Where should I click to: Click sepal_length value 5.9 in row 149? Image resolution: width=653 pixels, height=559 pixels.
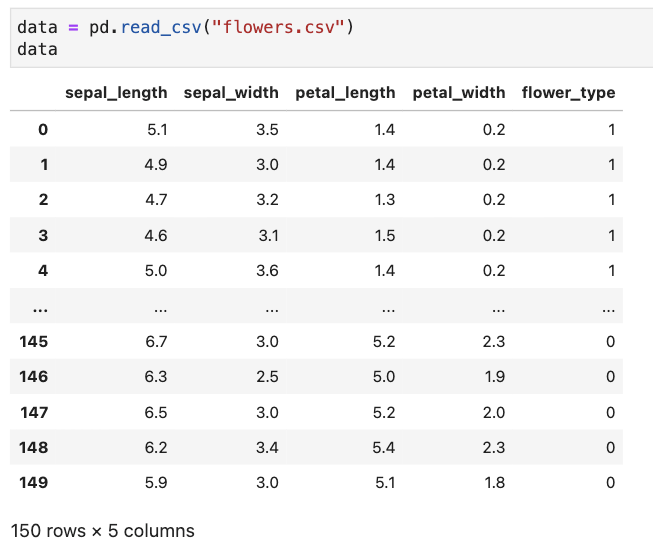pos(156,482)
